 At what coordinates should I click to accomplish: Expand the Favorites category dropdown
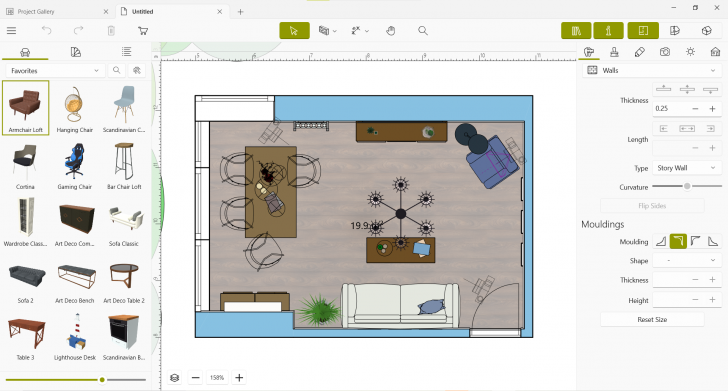(x=55, y=71)
